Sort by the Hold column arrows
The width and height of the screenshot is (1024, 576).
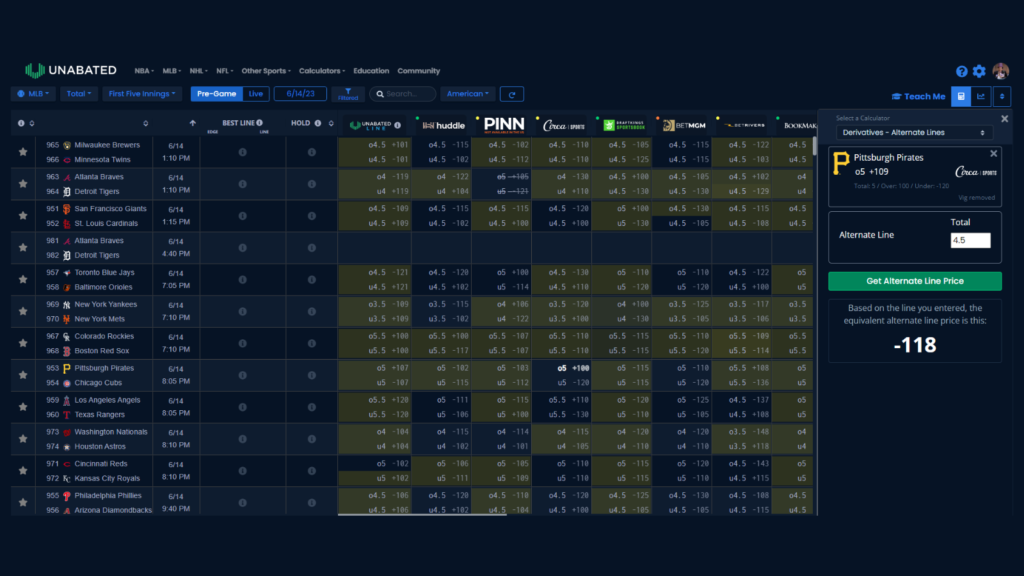tap(331, 123)
